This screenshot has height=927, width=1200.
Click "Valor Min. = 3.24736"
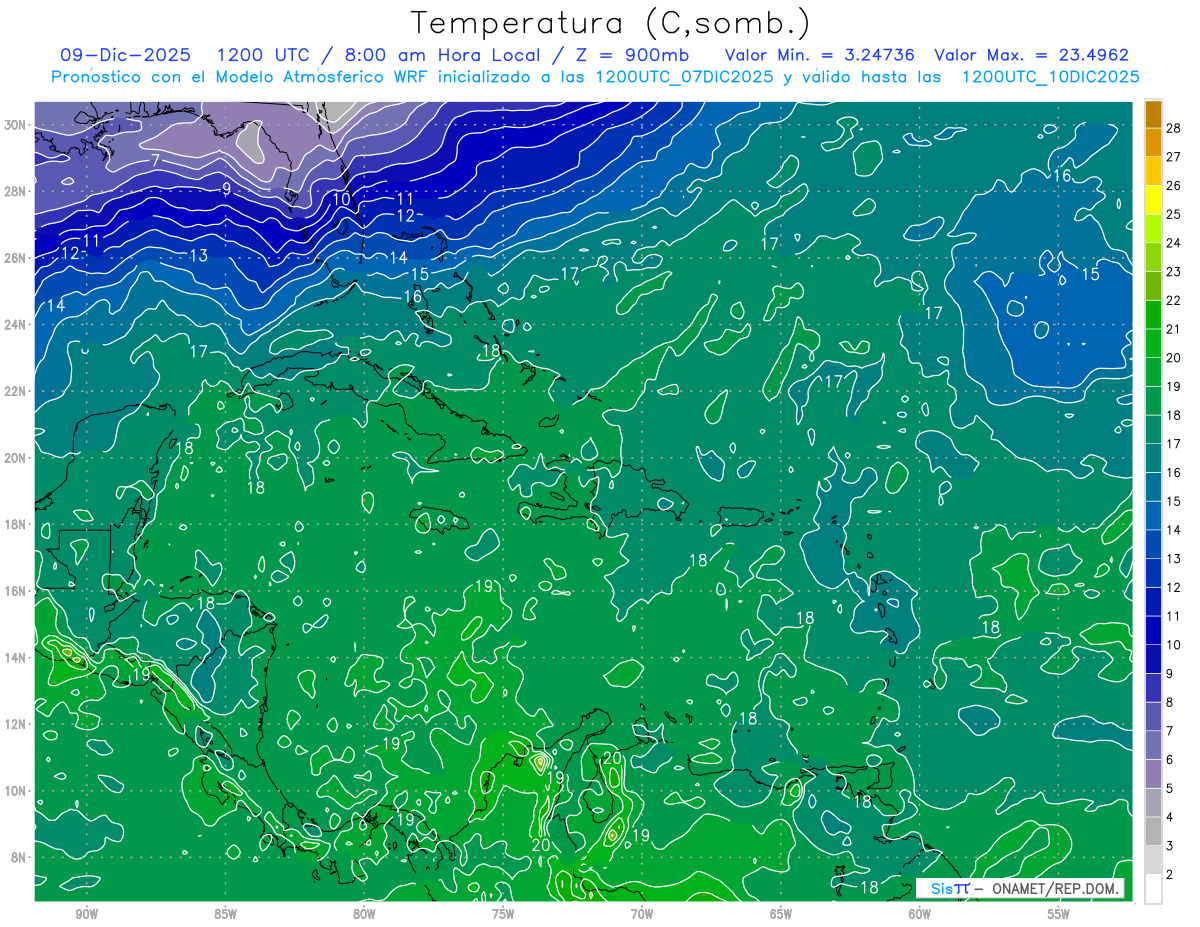pos(819,55)
